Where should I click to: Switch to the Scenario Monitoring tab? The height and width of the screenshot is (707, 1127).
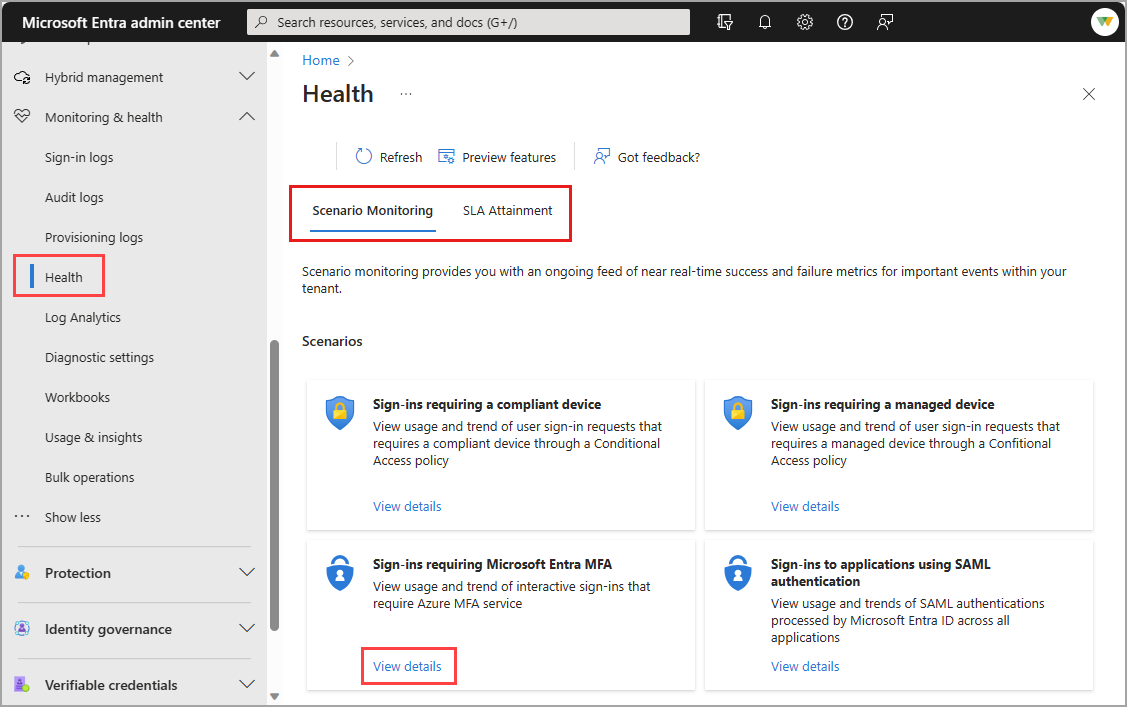(372, 211)
